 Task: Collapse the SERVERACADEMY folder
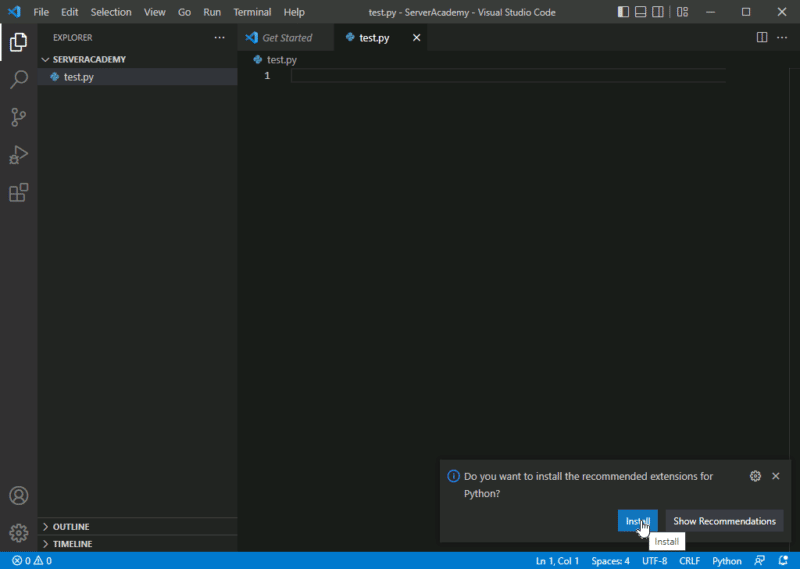(89, 59)
